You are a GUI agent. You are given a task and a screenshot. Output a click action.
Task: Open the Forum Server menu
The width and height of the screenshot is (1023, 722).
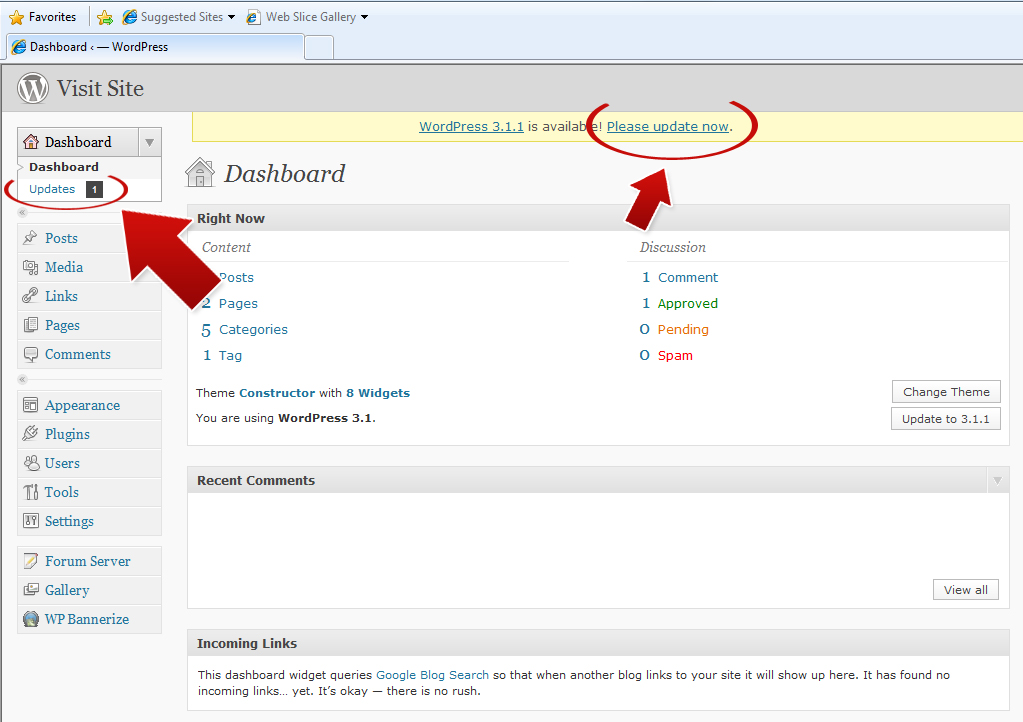87,561
